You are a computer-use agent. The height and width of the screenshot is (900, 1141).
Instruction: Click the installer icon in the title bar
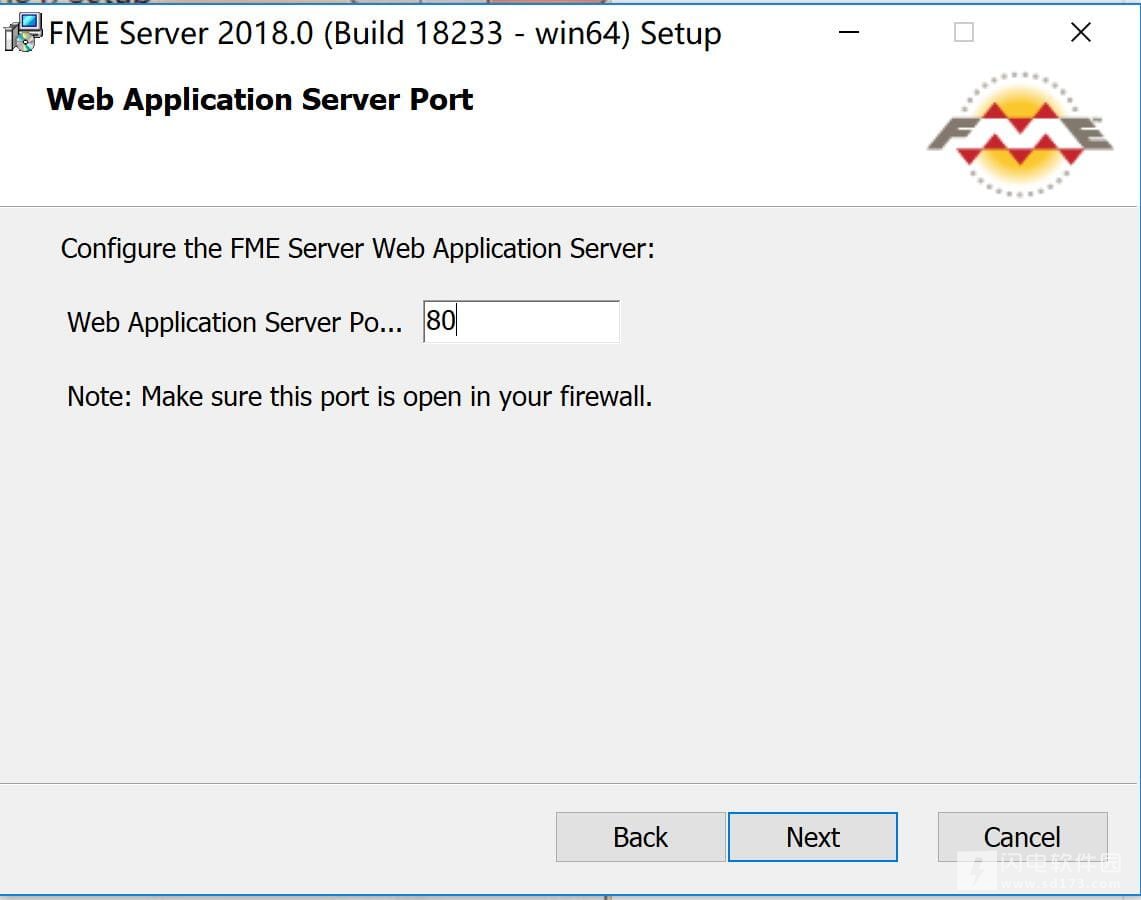point(22,32)
